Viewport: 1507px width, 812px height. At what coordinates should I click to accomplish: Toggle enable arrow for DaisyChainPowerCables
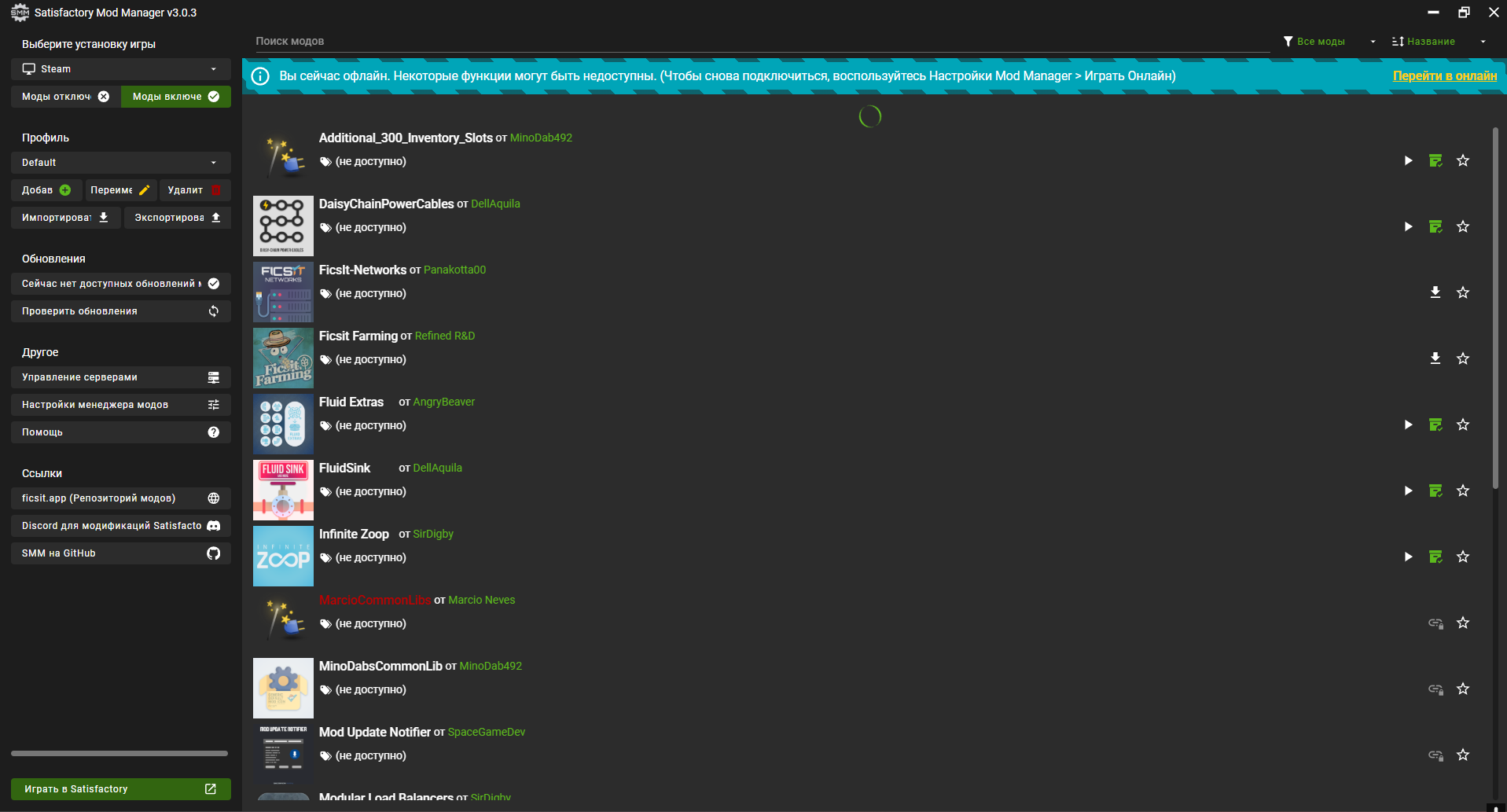pyautogui.click(x=1408, y=226)
